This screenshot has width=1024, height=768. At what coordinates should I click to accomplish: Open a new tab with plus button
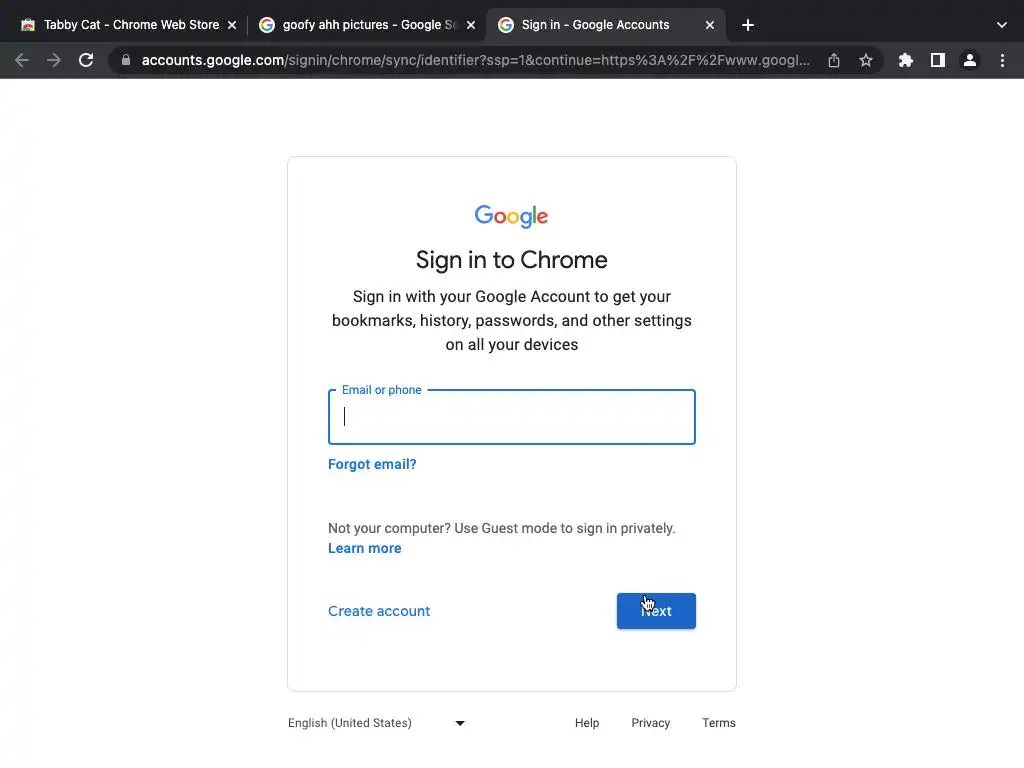click(x=748, y=25)
